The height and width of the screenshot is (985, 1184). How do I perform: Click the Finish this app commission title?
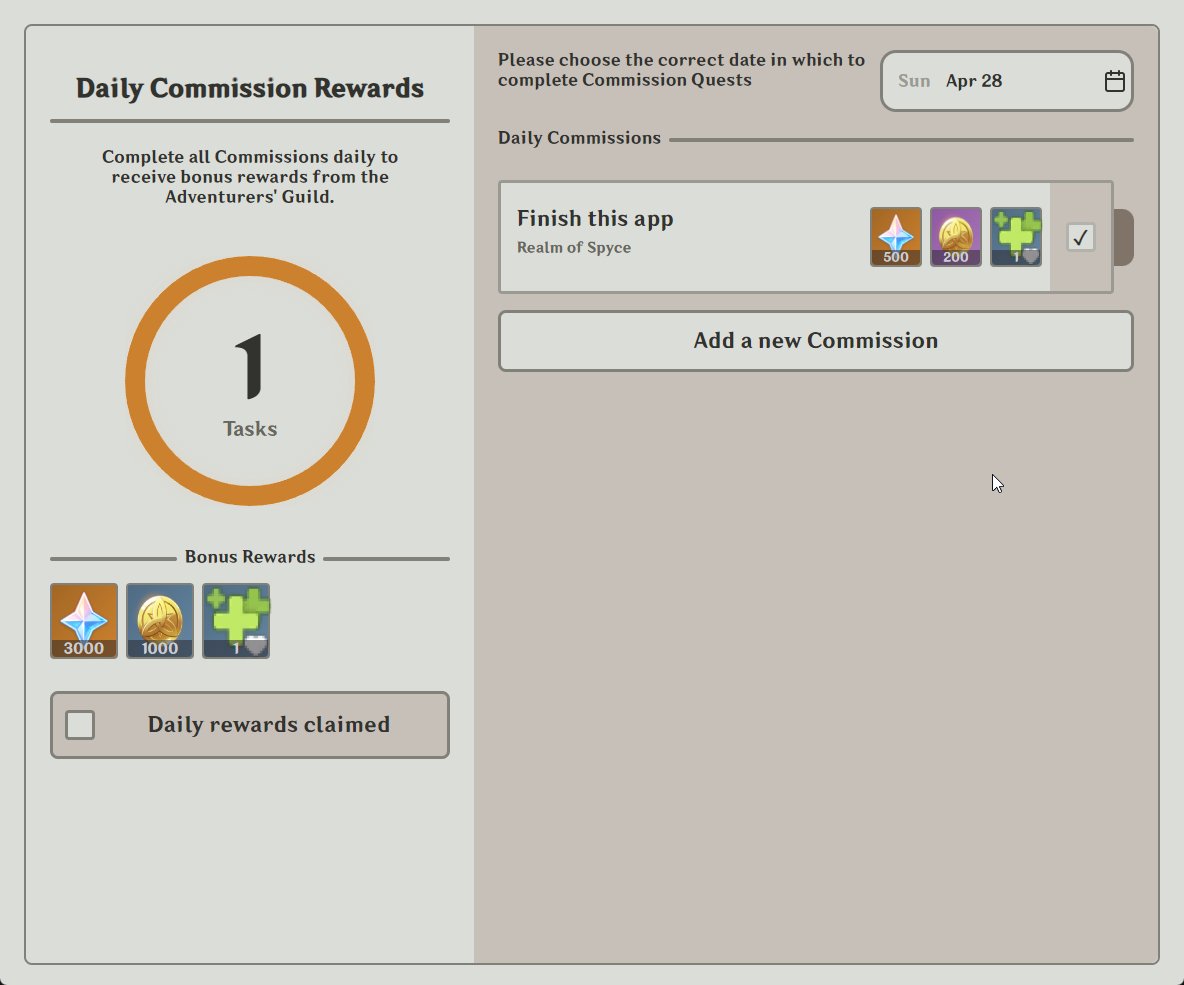point(595,218)
